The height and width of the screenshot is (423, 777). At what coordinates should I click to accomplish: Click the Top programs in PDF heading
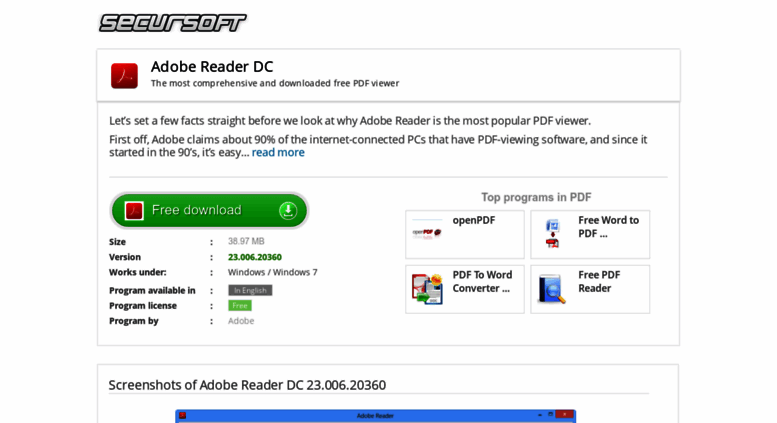point(536,197)
